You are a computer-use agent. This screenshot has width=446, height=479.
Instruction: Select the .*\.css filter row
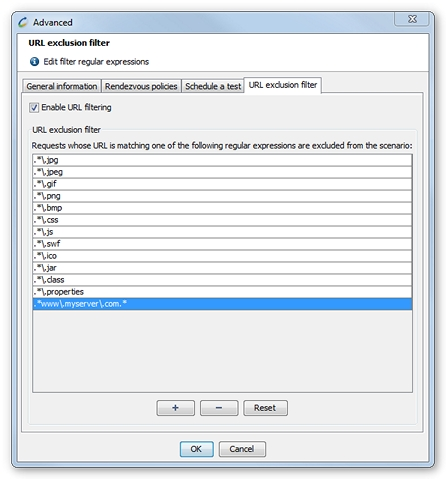coord(222,220)
